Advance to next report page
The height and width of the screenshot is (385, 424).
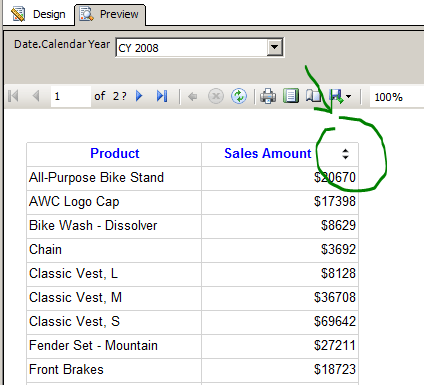click(x=139, y=96)
